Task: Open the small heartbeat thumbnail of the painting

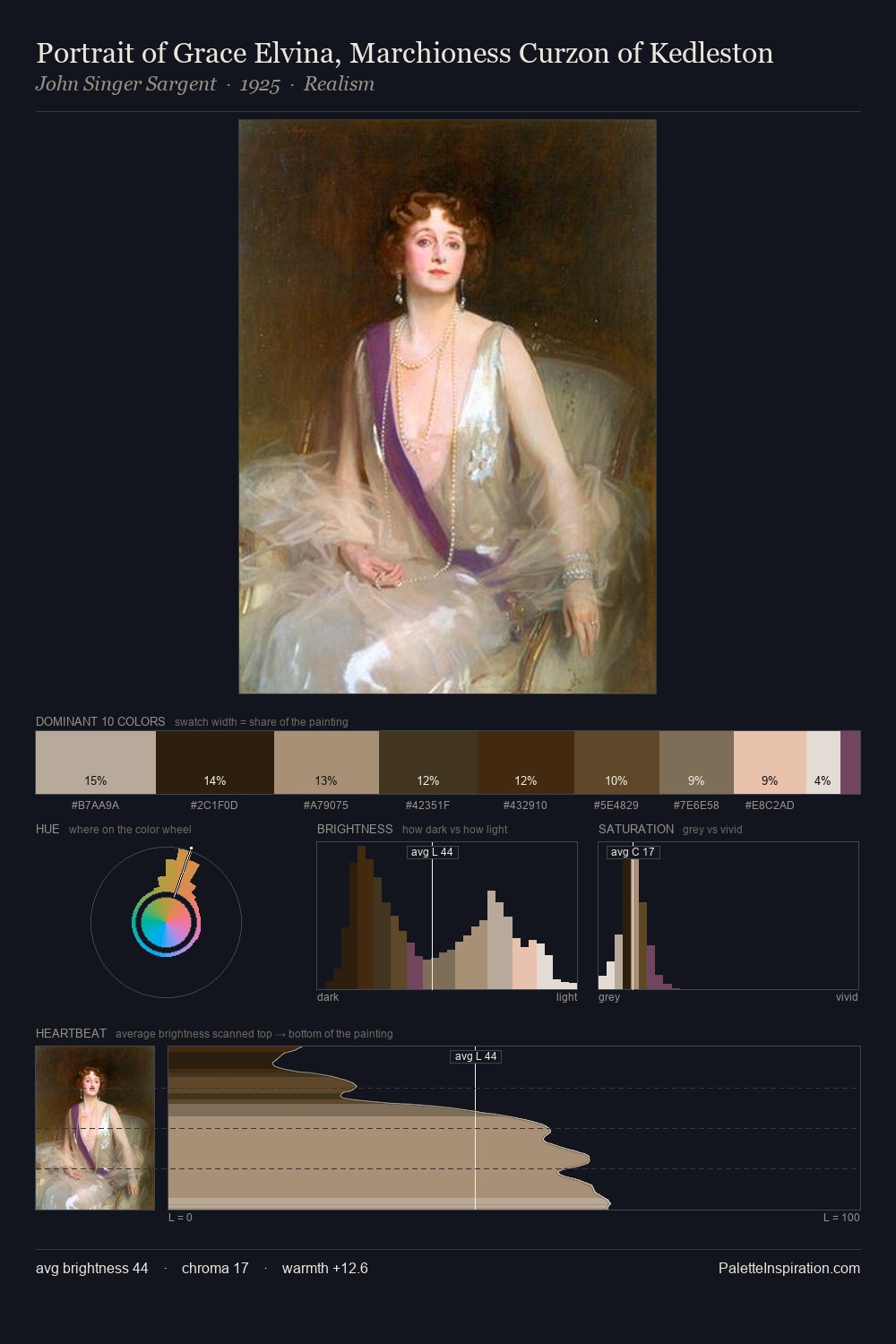Action: click(95, 1128)
